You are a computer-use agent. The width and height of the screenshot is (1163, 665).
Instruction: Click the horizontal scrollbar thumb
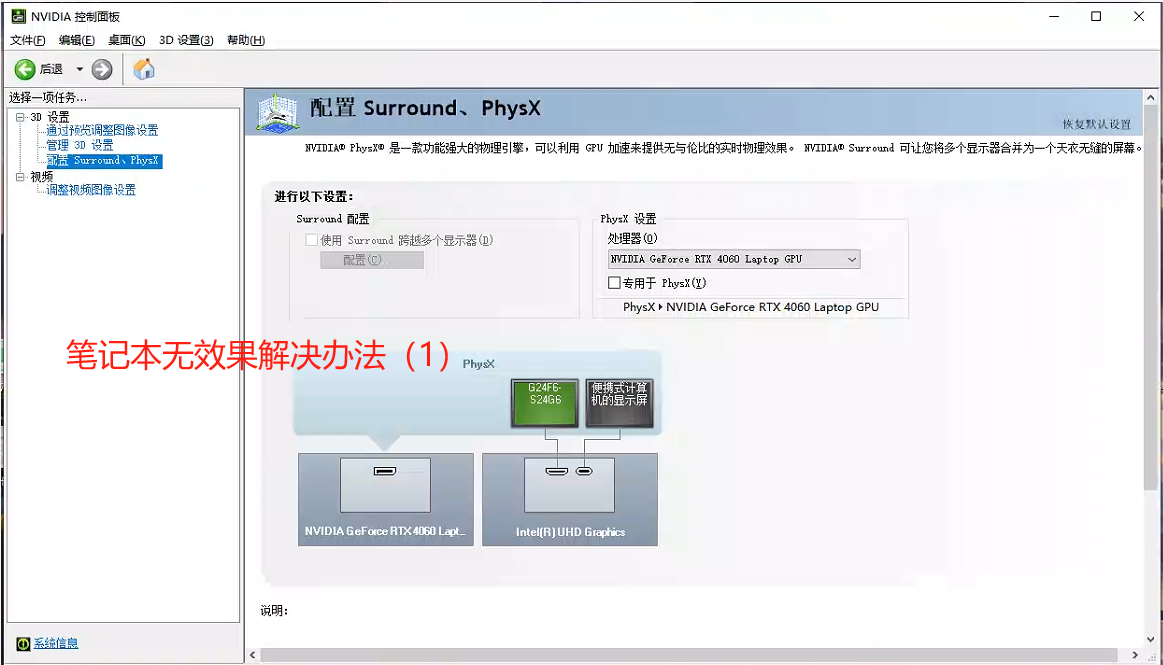tap(689, 655)
